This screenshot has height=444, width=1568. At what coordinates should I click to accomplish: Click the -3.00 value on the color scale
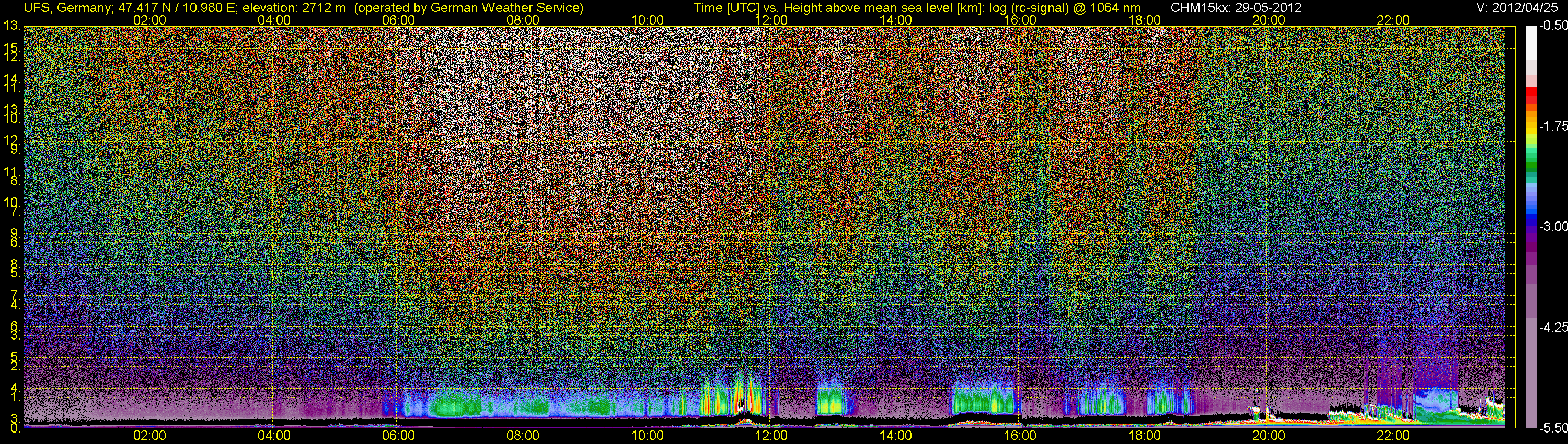click(1553, 227)
